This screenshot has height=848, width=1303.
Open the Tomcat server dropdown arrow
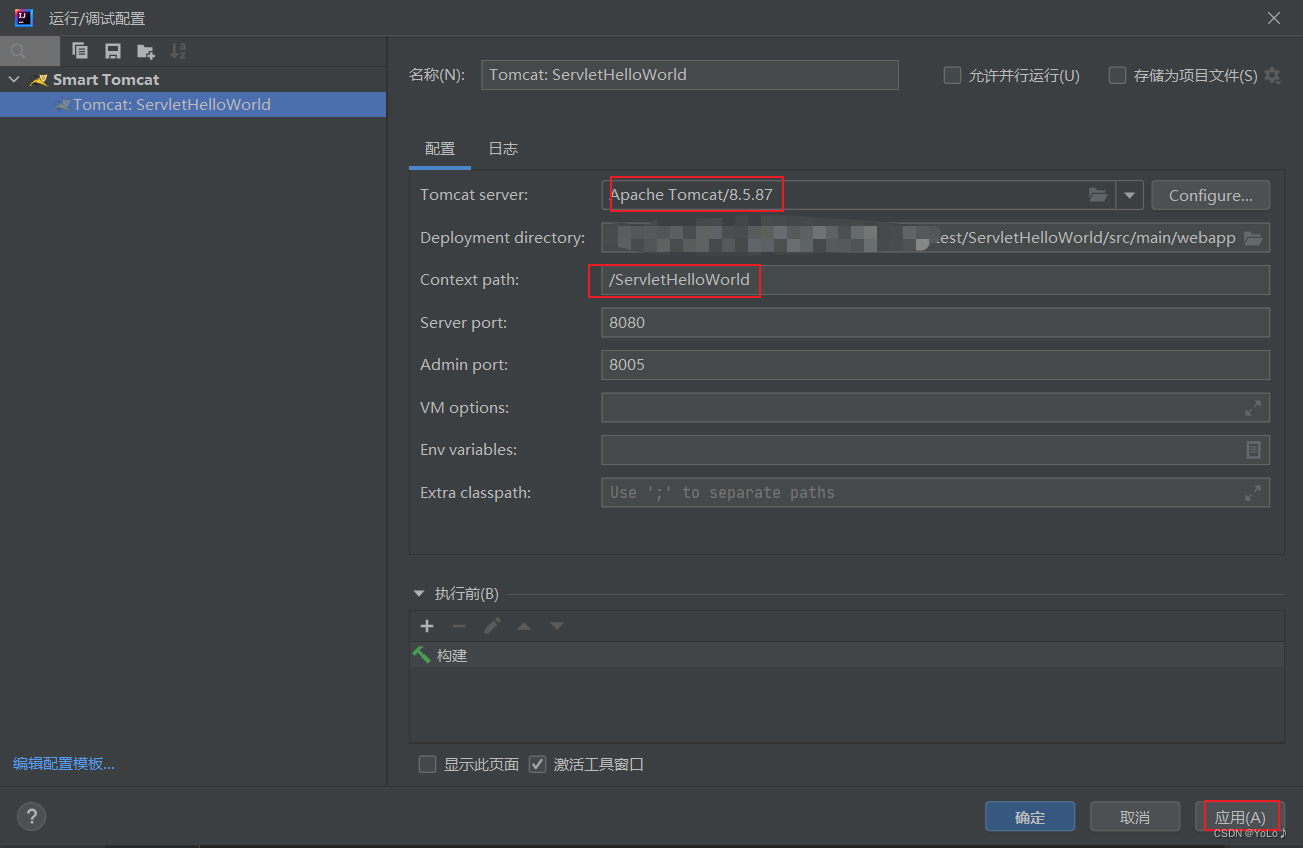(1129, 195)
